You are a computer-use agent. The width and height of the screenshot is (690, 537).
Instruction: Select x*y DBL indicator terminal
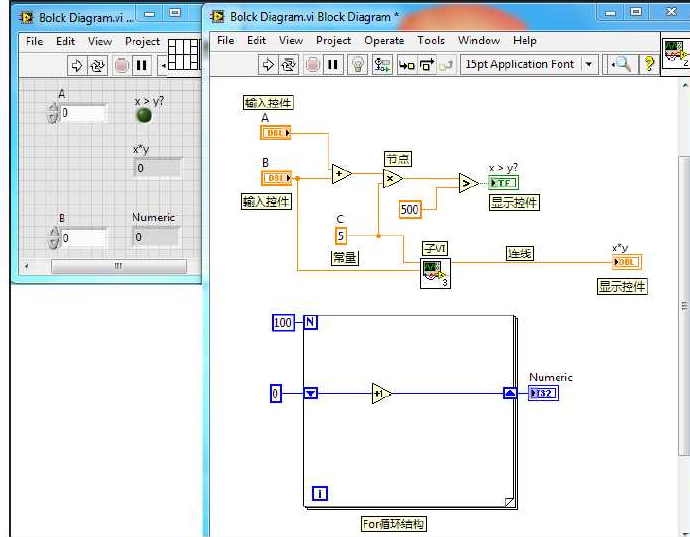(627, 262)
